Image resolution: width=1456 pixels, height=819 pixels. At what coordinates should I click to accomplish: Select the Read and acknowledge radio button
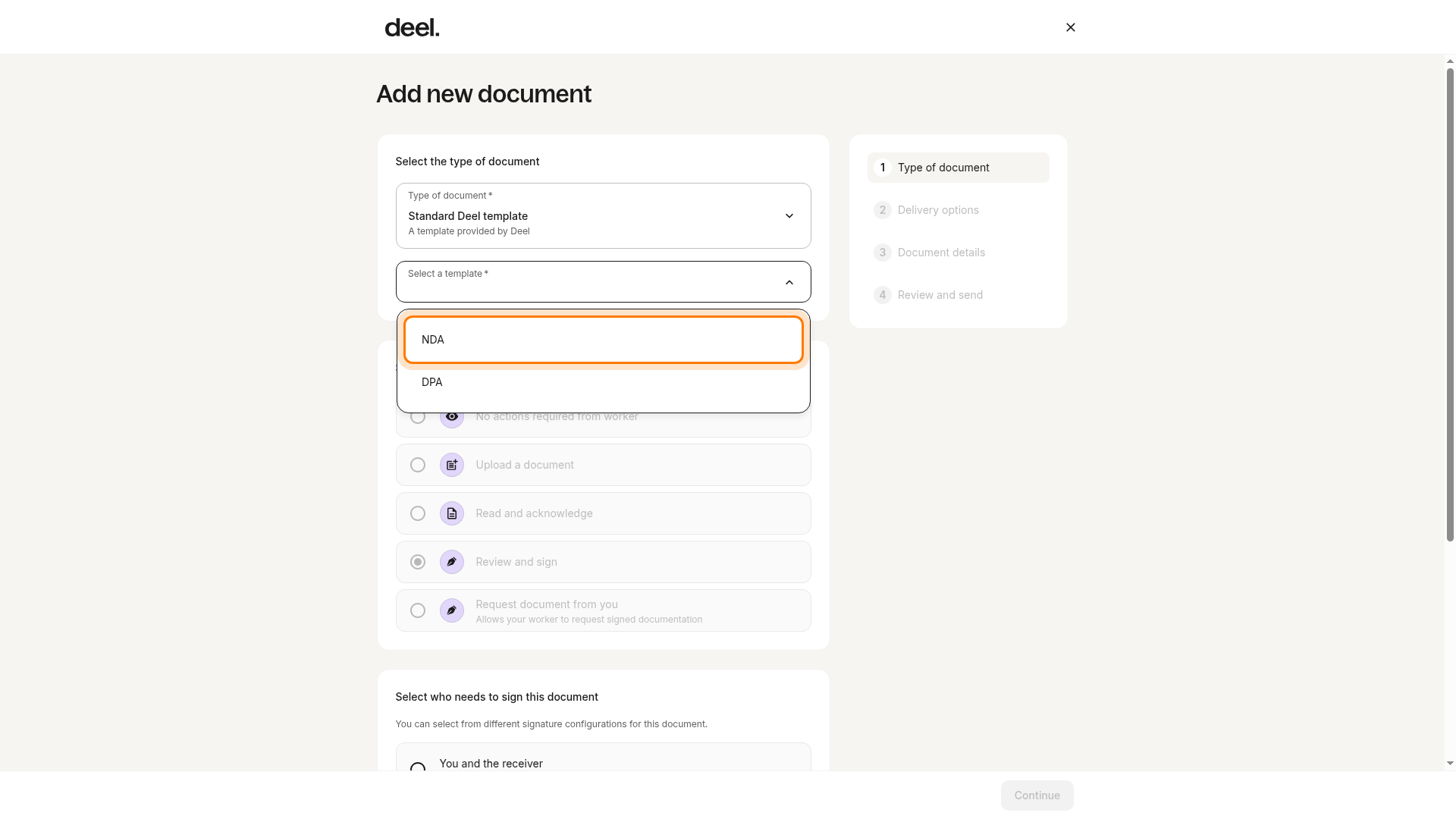[417, 513]
